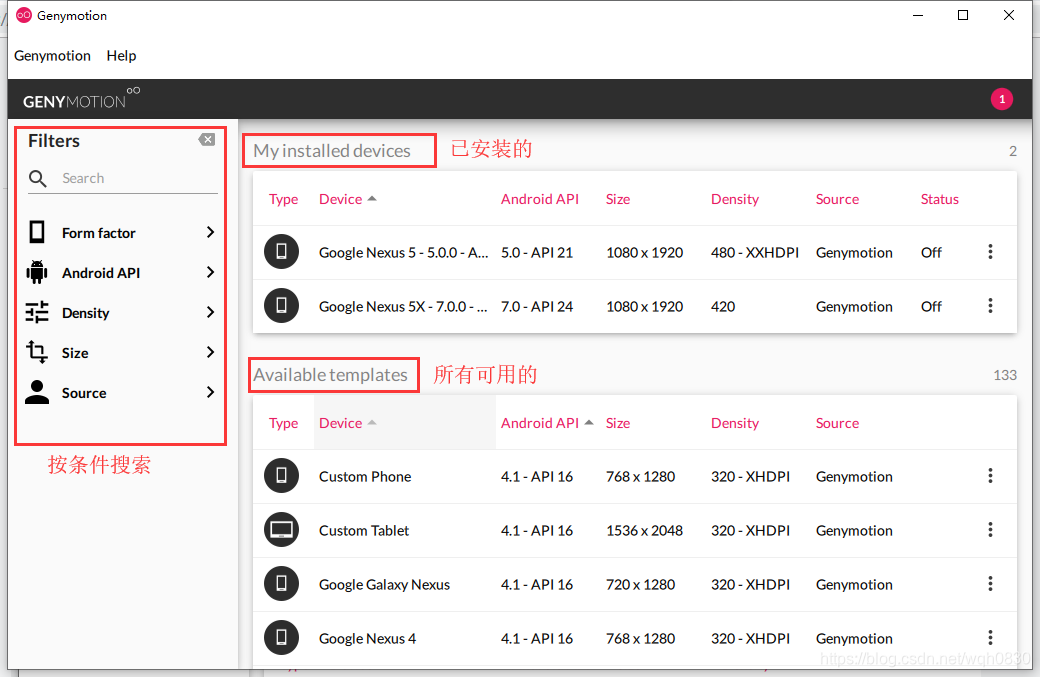The image size is (1040, 677).
Task: Click the 1536 x 2048 size cell
Action: [644, 530]
